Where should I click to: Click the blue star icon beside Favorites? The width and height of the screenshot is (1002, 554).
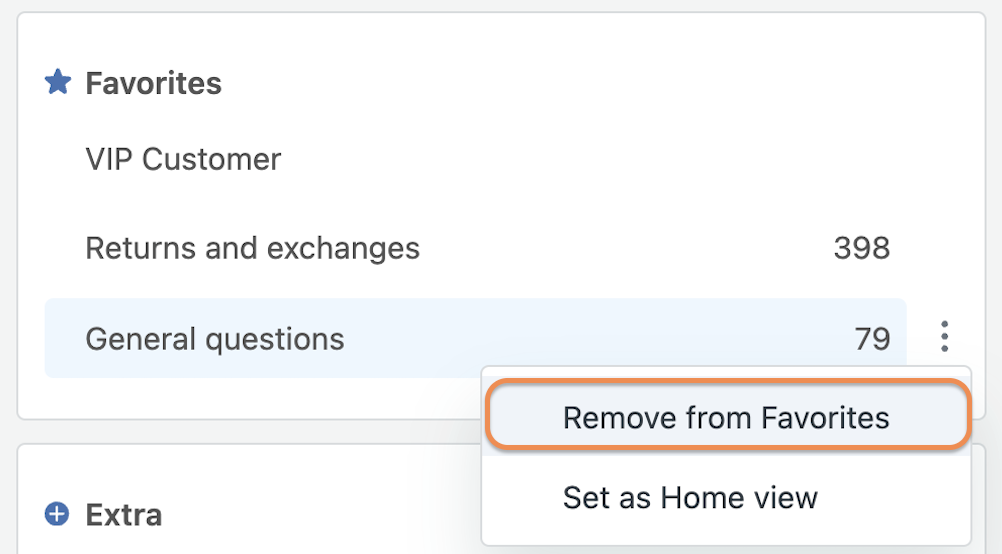pos(58,82)
